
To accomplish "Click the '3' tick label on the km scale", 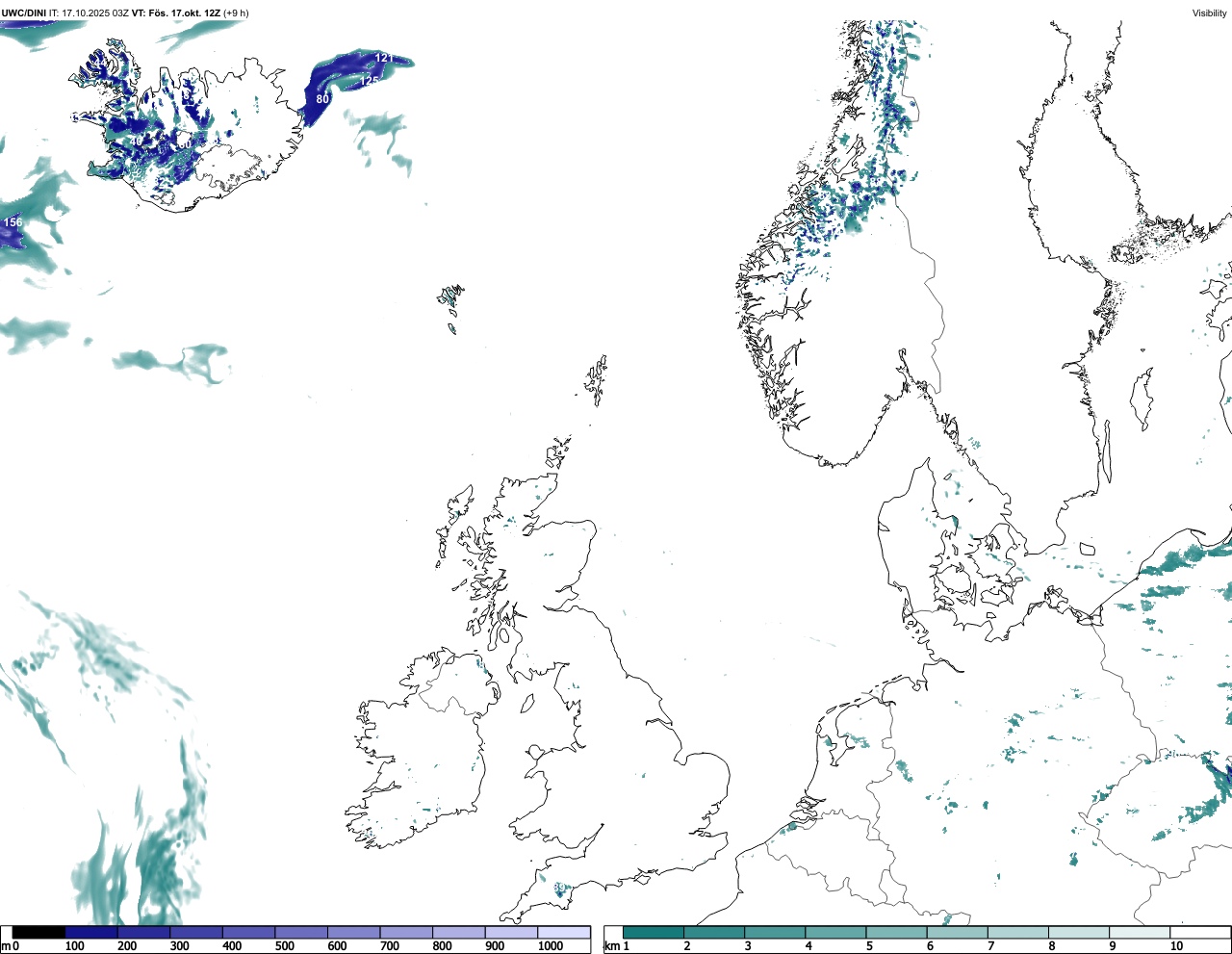I will tap(748, 946).
